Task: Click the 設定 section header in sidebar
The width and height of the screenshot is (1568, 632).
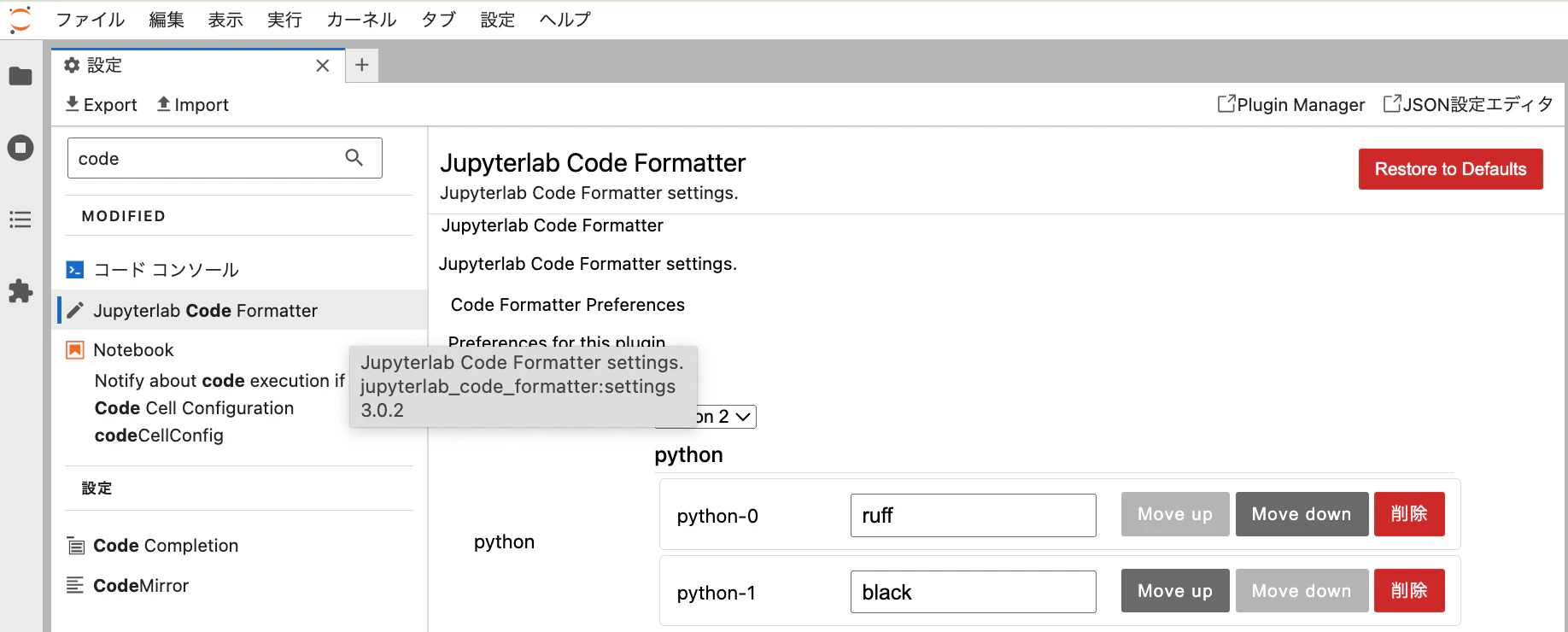Action: pyautogui.click(x=97, y=489)
